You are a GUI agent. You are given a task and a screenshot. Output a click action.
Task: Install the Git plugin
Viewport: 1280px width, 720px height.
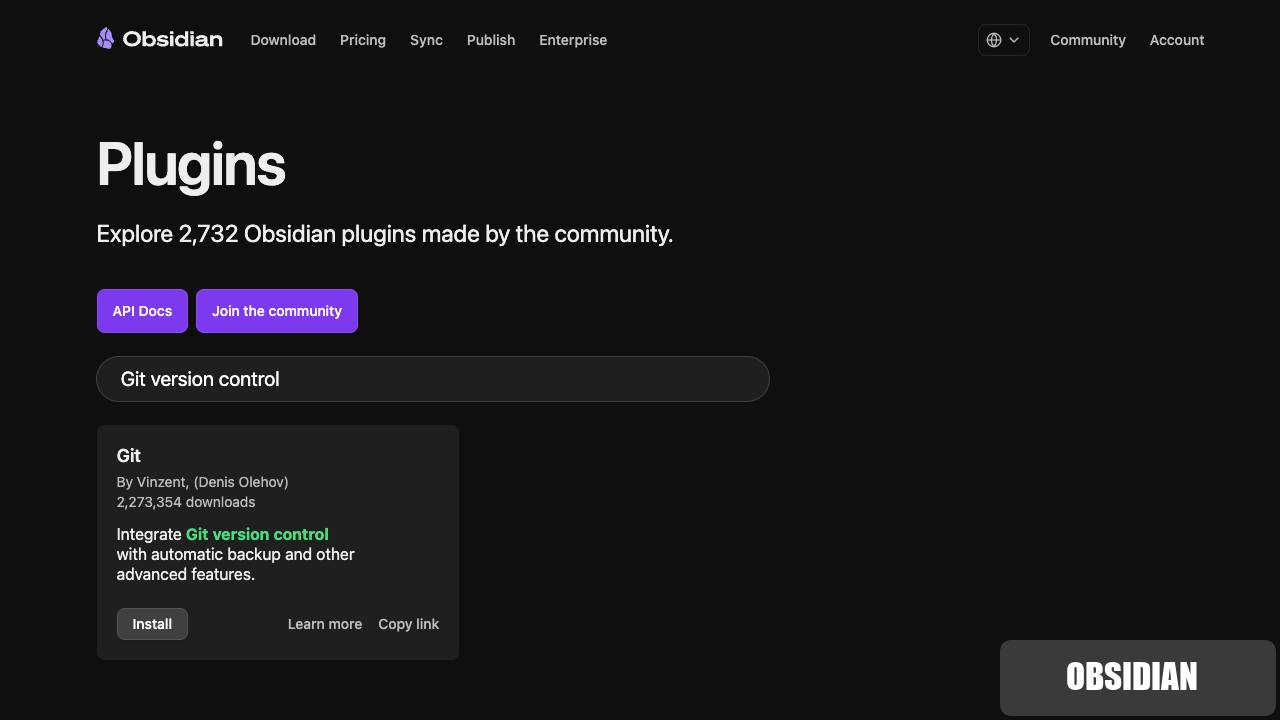(x=152, y=624)
